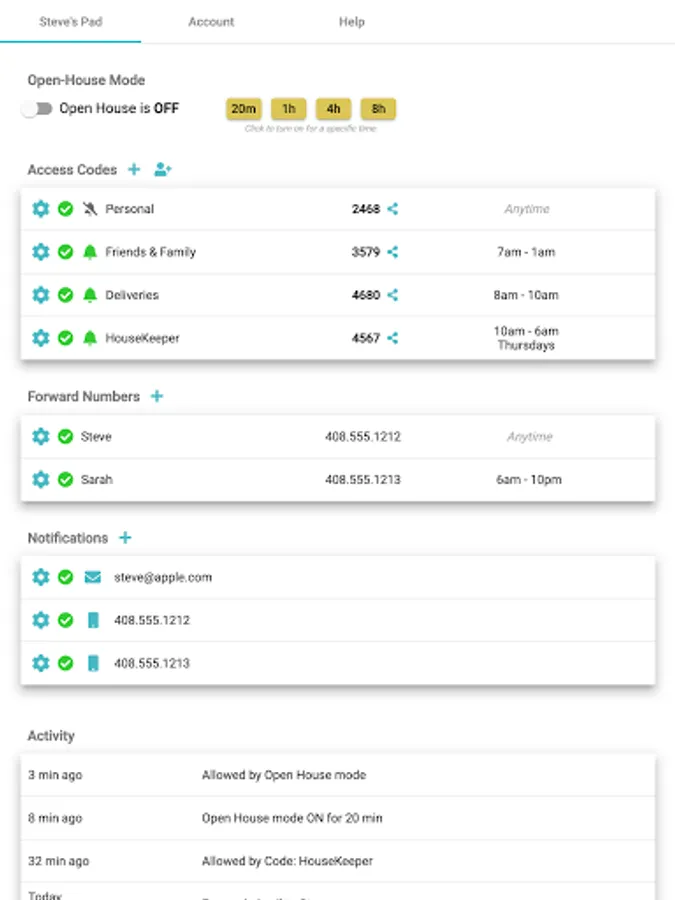Open settings gear for Personal code
Viewport: 675px width, 900px height.
point(40,209)
